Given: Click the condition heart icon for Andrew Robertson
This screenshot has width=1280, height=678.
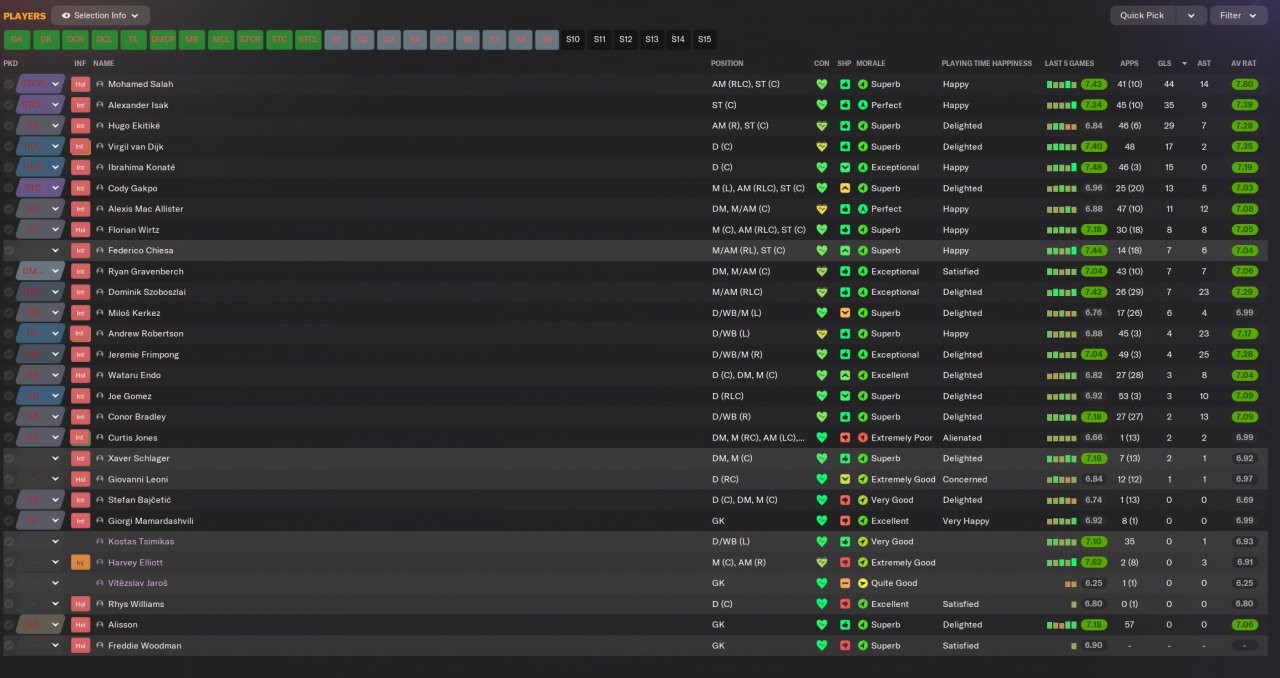Looking at the screenshot, I should click(x=822, y=334).
